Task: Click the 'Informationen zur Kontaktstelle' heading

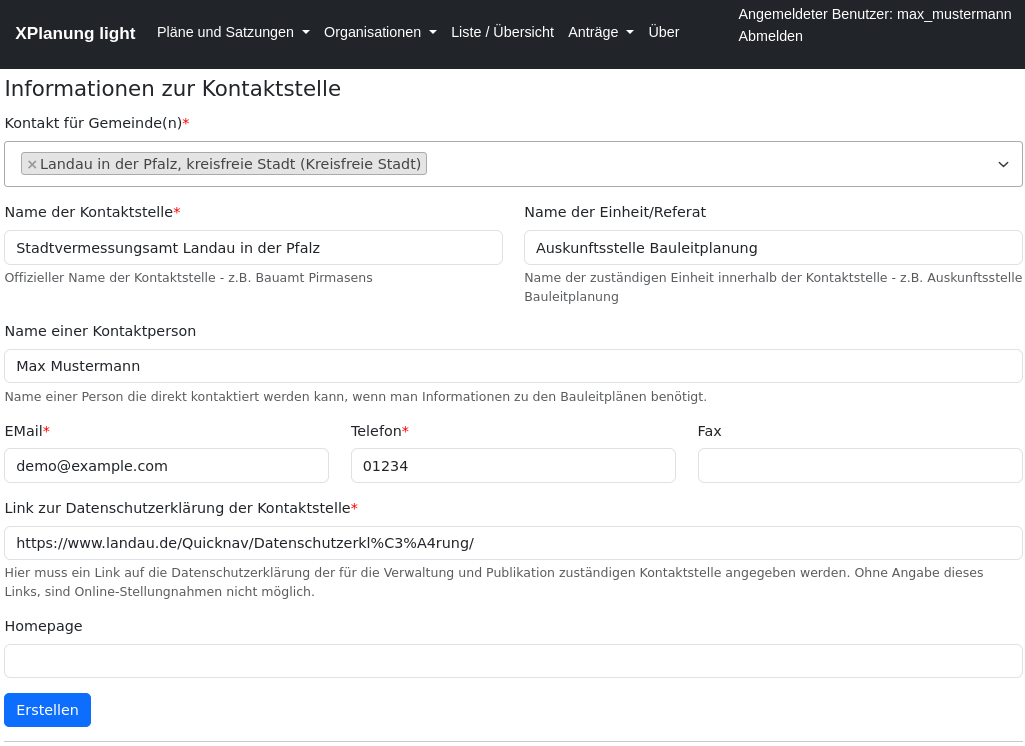Action: coord(173,88)
